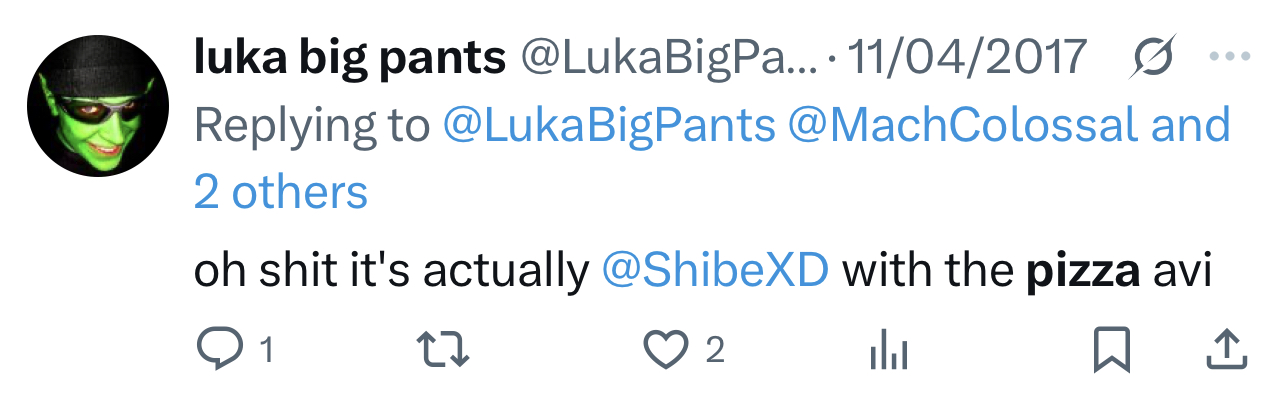Image resolution: width=1284 pixels, height=407 pixels.
Task: Open the view analytics bar chart icon
Action: pos(888,350)
